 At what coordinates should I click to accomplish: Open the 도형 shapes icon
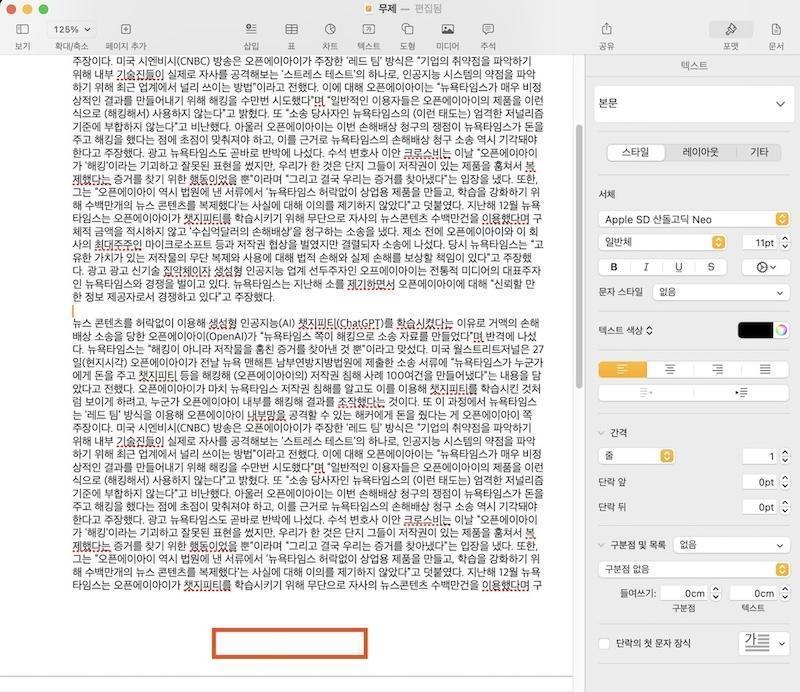[407, 29]
